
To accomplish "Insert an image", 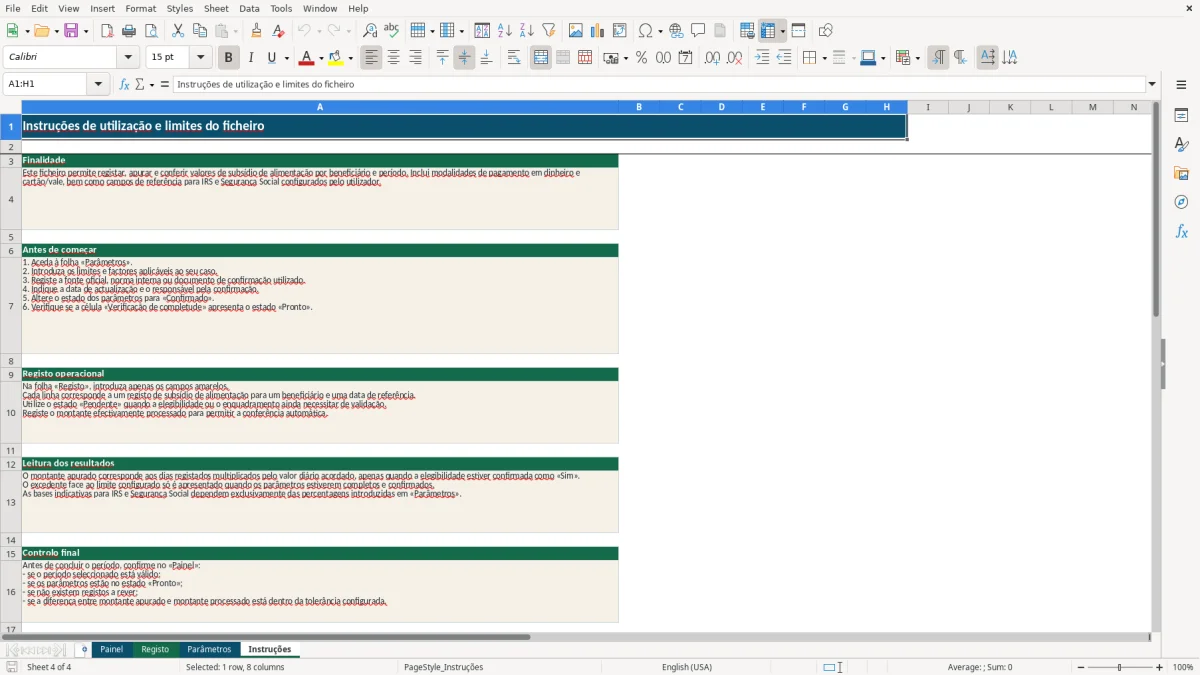I will coord(576,31).
